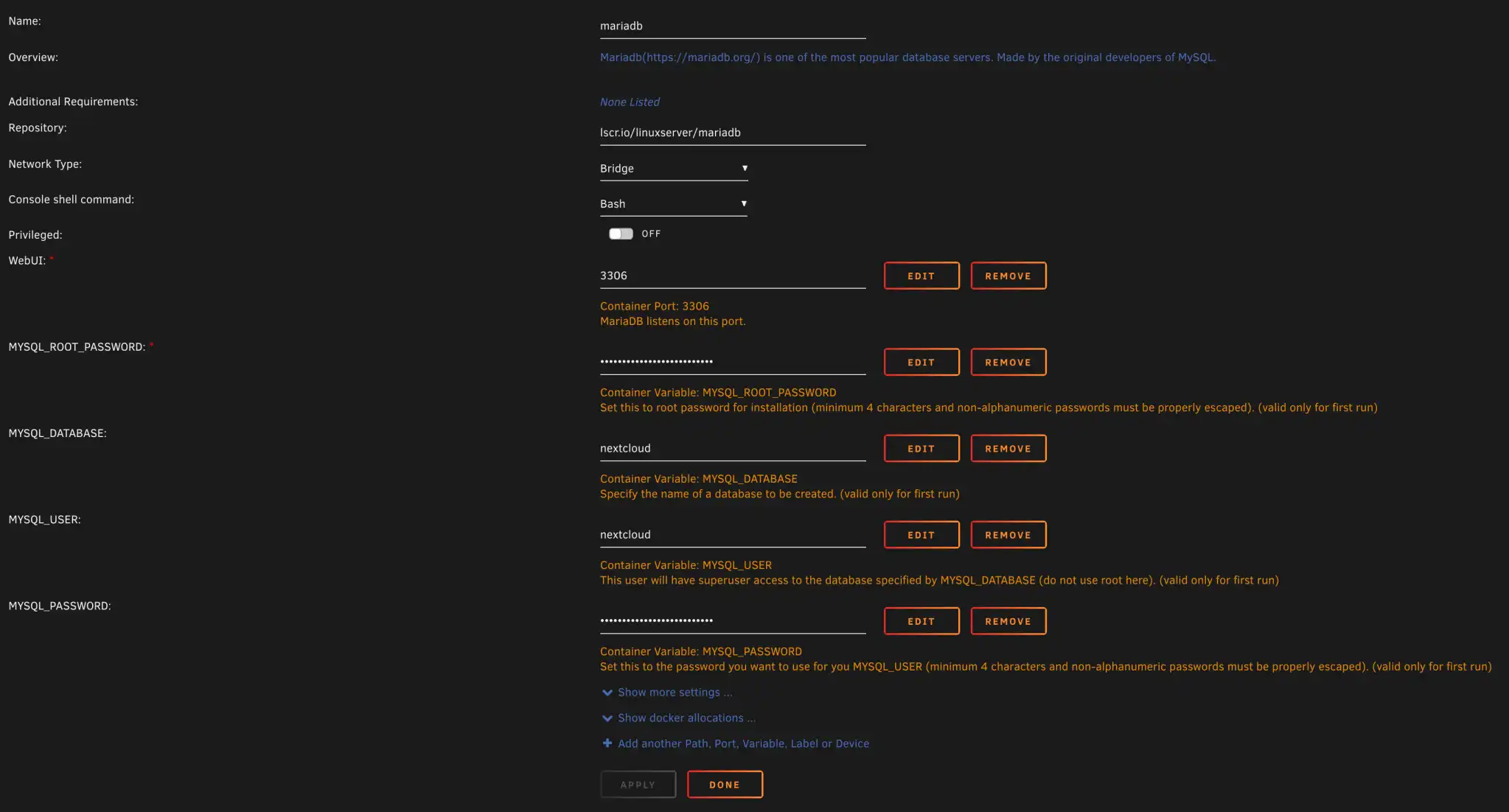
Task: Toggle the Privileged switch
Action: click(621, 234)
